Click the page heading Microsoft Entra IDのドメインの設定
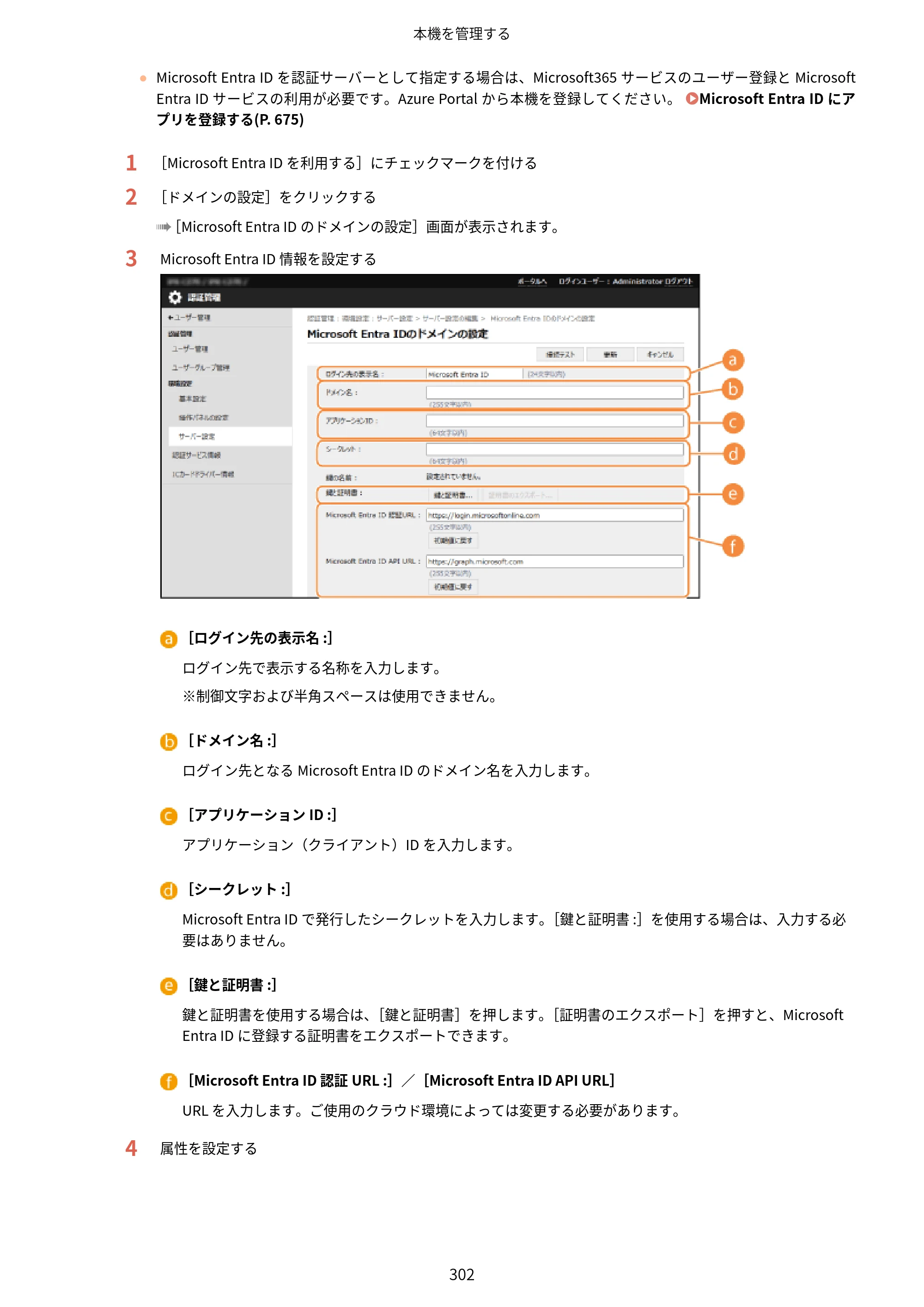 [397, 334]
